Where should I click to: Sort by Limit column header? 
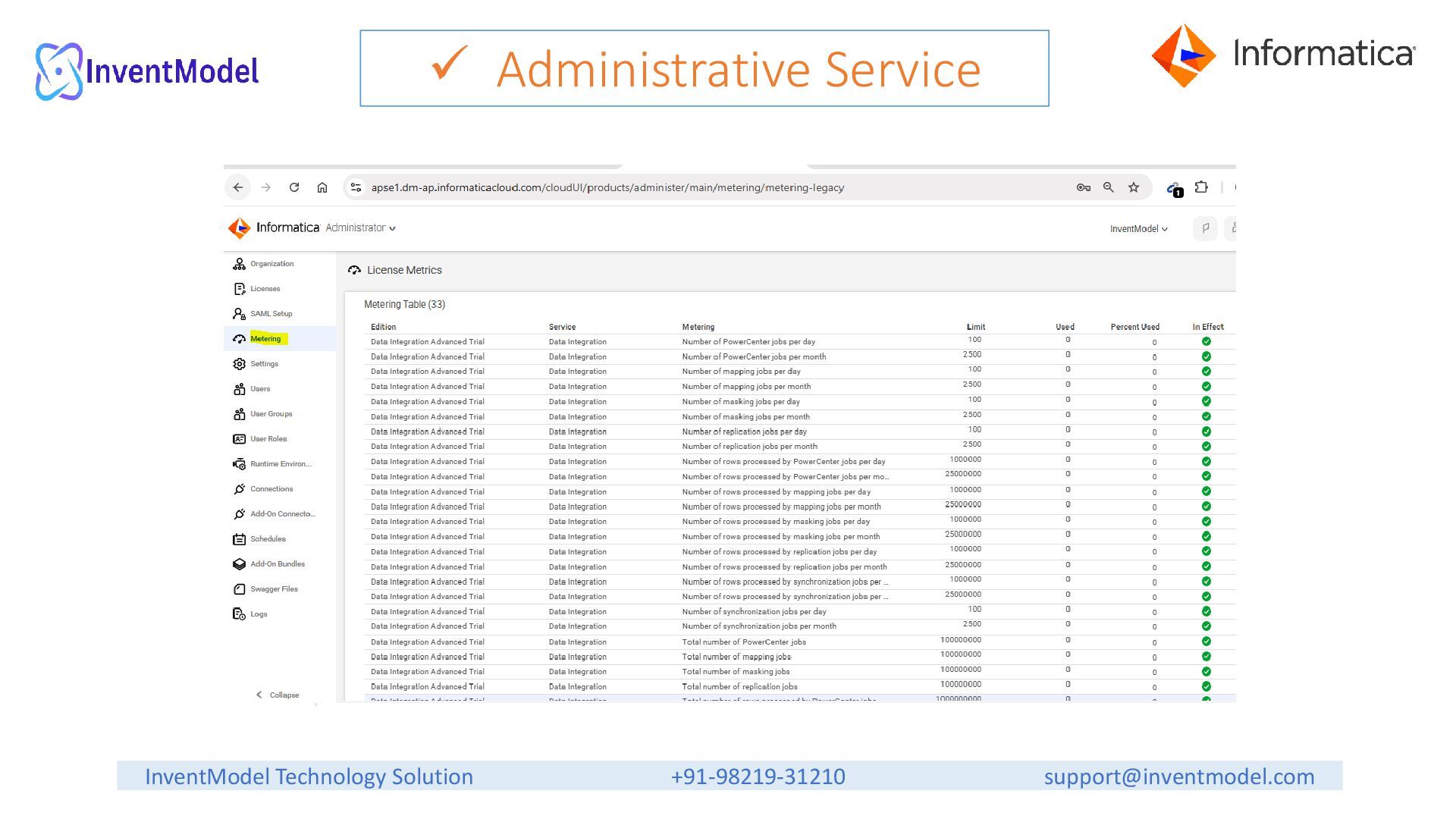tap(976, 327)
